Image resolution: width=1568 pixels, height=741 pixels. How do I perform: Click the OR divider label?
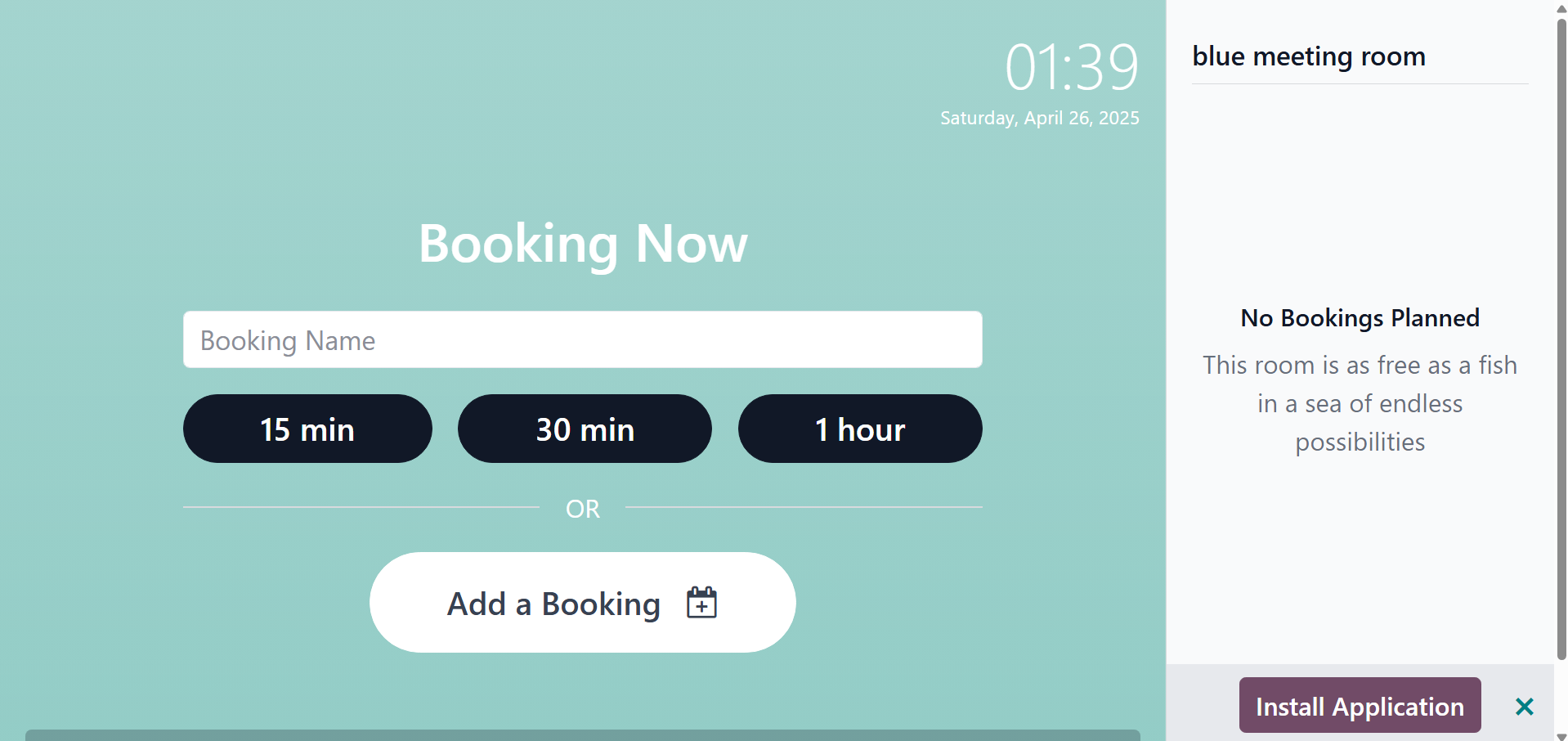click(x=582, y=509)
